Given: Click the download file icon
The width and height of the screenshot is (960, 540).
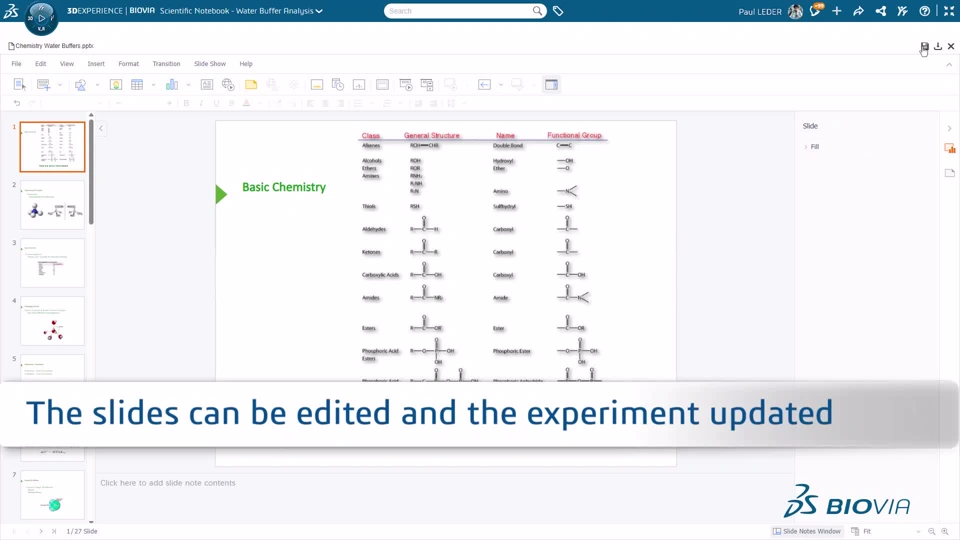Looking at the screenshot, I should point(938,47).
